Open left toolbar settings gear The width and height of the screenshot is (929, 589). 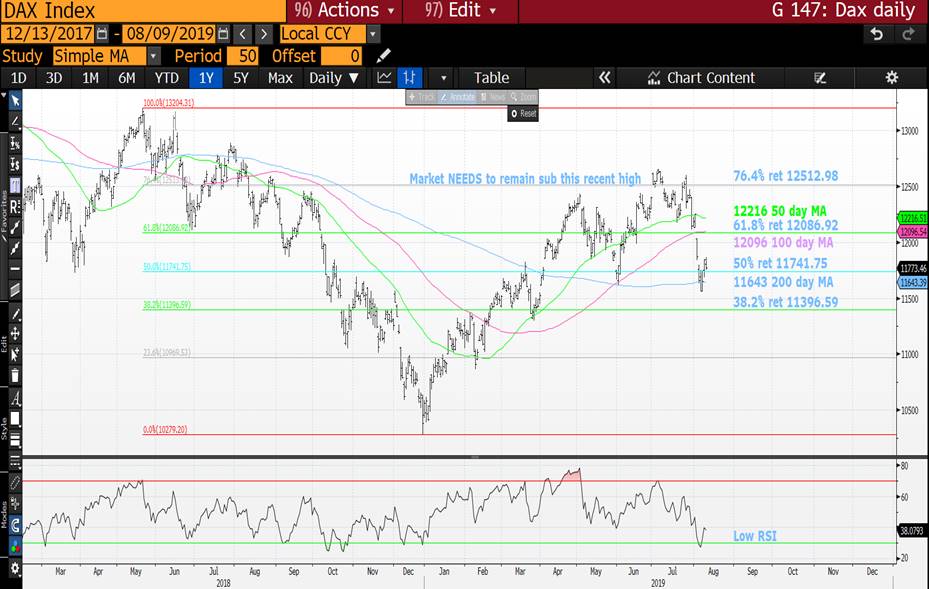coord(15,569)
